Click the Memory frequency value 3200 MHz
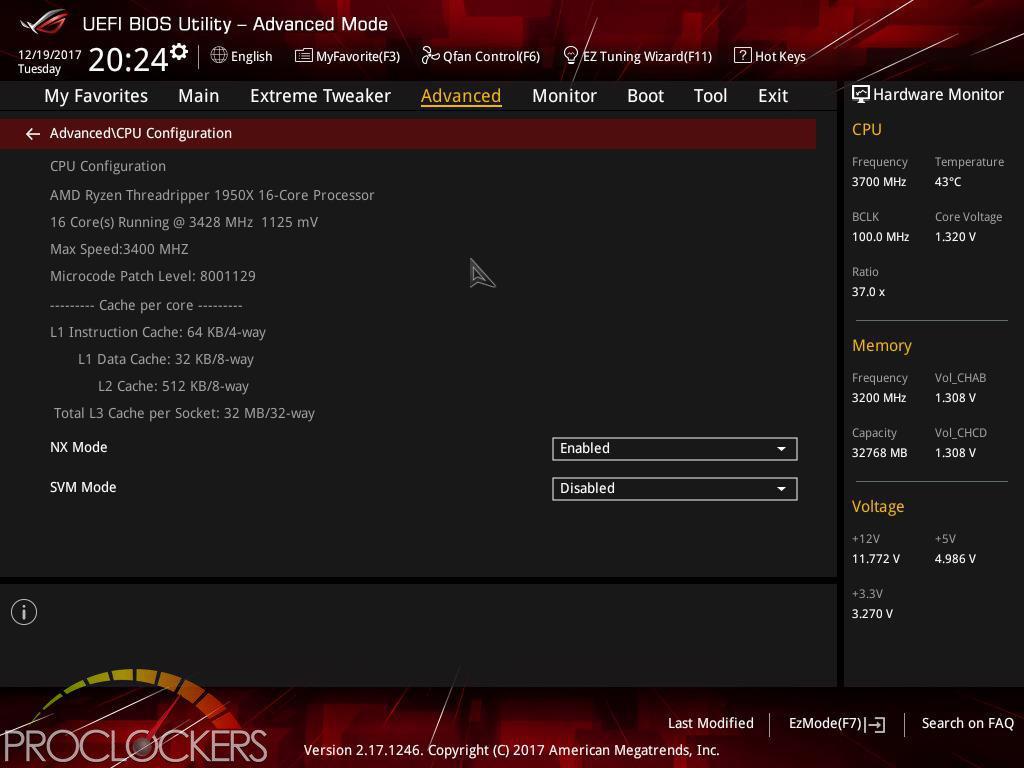This screenshot has height=768, width=1024. (879, 398)
